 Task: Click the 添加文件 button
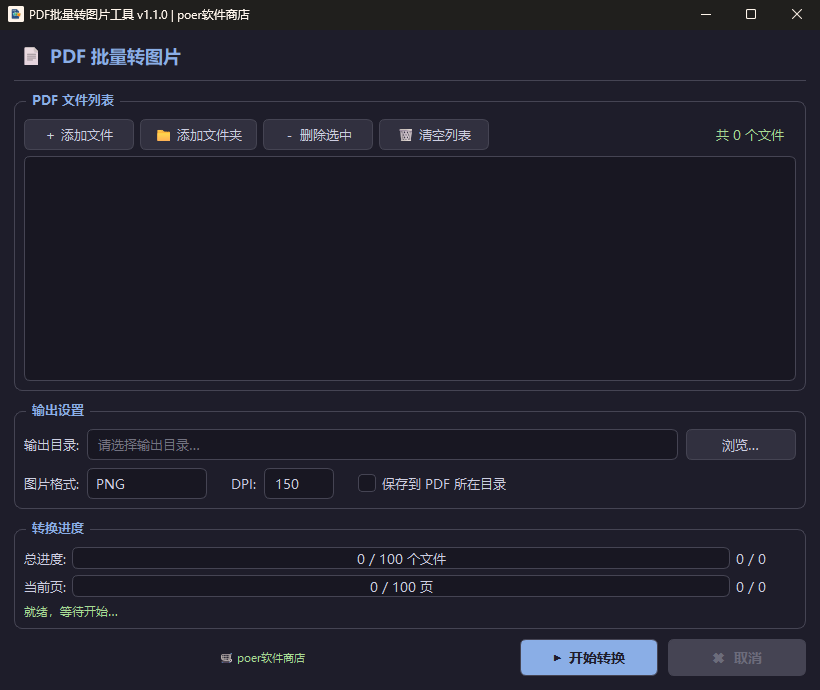tap(79, 135)
